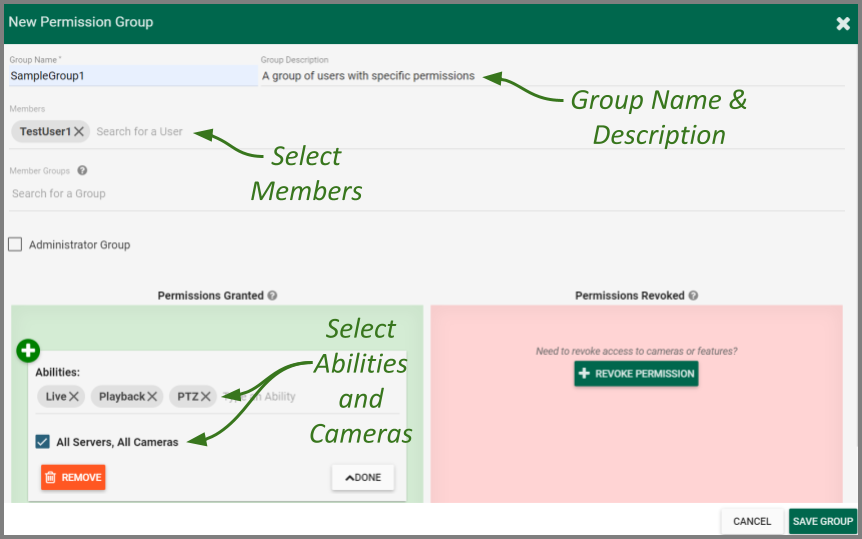Viewport: 862px width, 539px height.
Task: Click the Revoke Permission button
Action: (x=636, y=373)
